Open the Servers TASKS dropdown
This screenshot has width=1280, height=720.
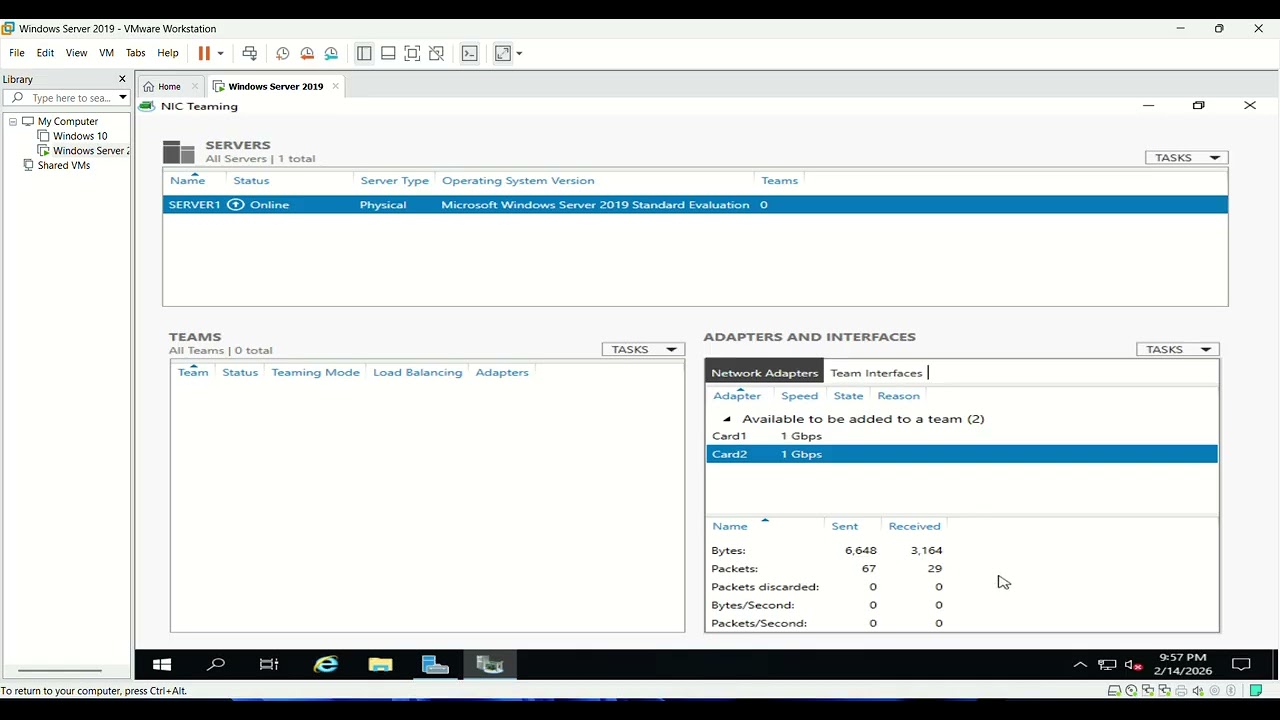click(x=1186, y=158)
